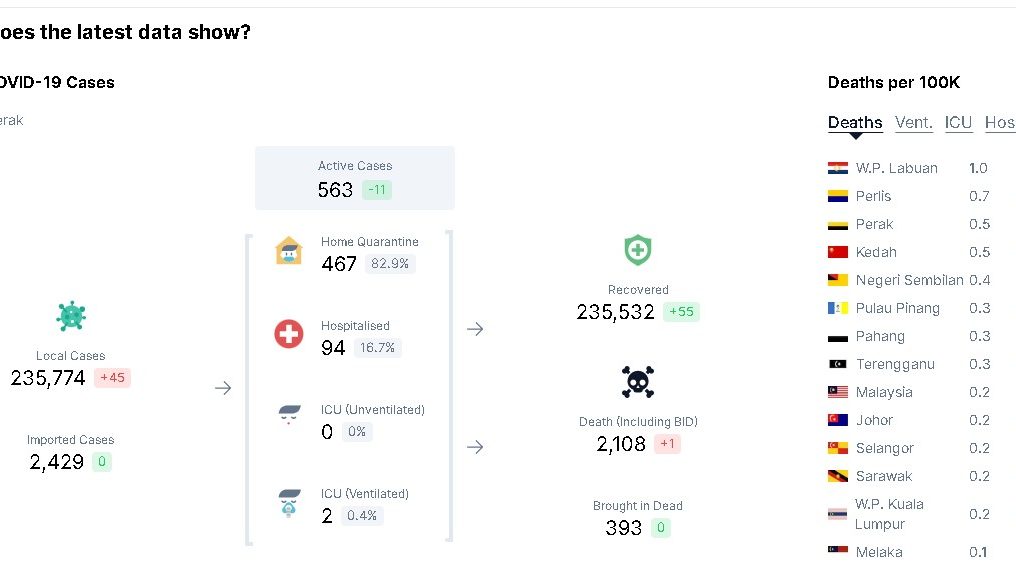Viewport: 1016px width, 572px height.
Task: Click the Selangor flag icon
Action: pyautogui.click(x=838, y=448)
